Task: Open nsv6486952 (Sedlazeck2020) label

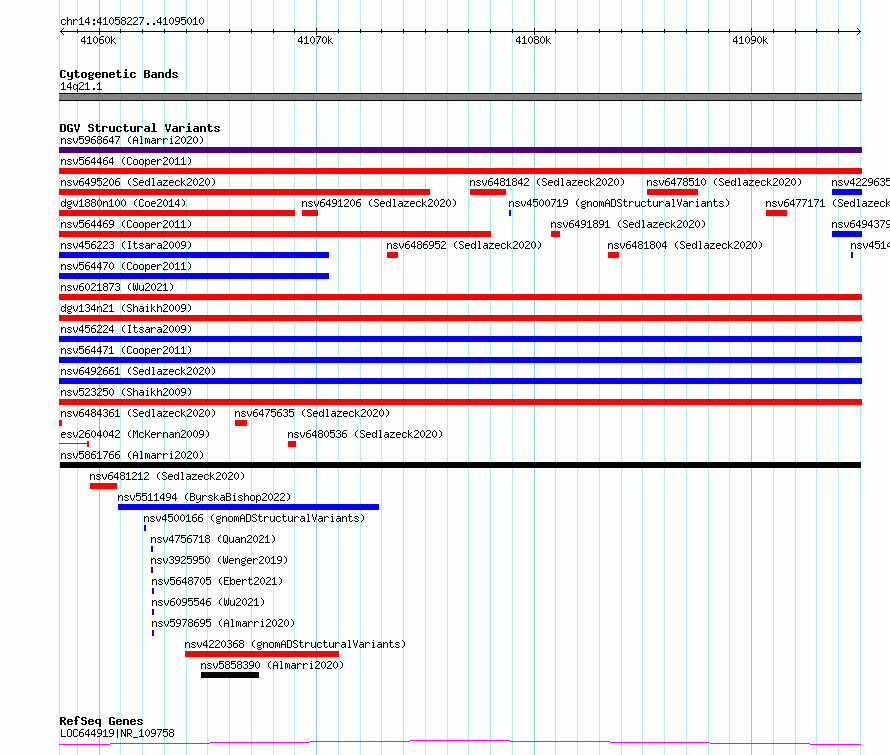Action: coord(464,245)
